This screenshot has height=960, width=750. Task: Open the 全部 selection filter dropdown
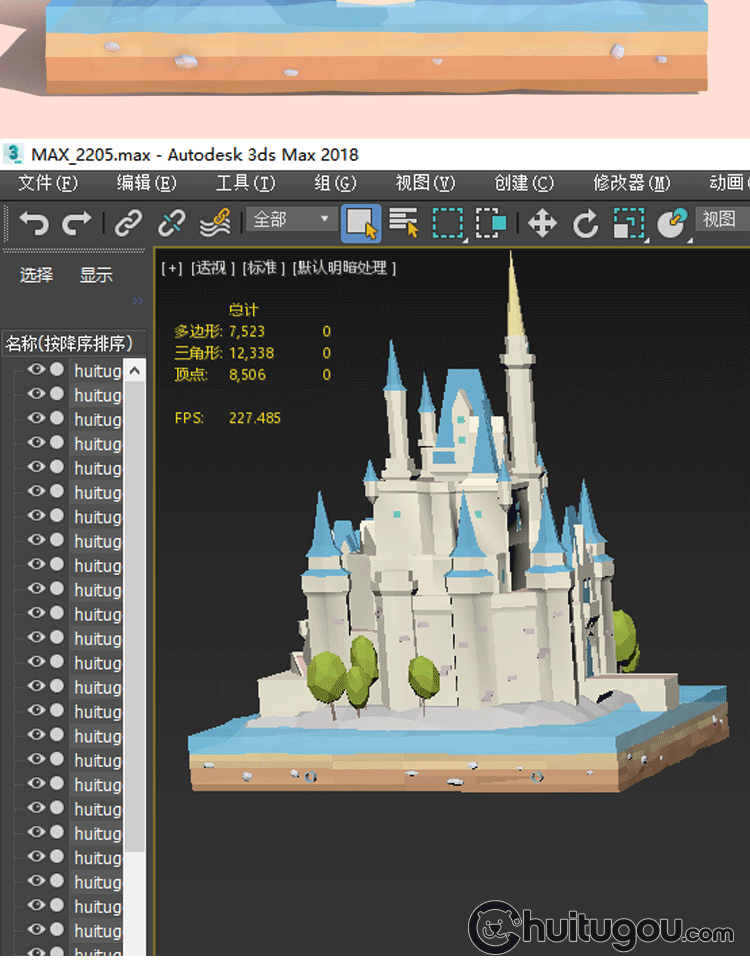tap(291, 219)
